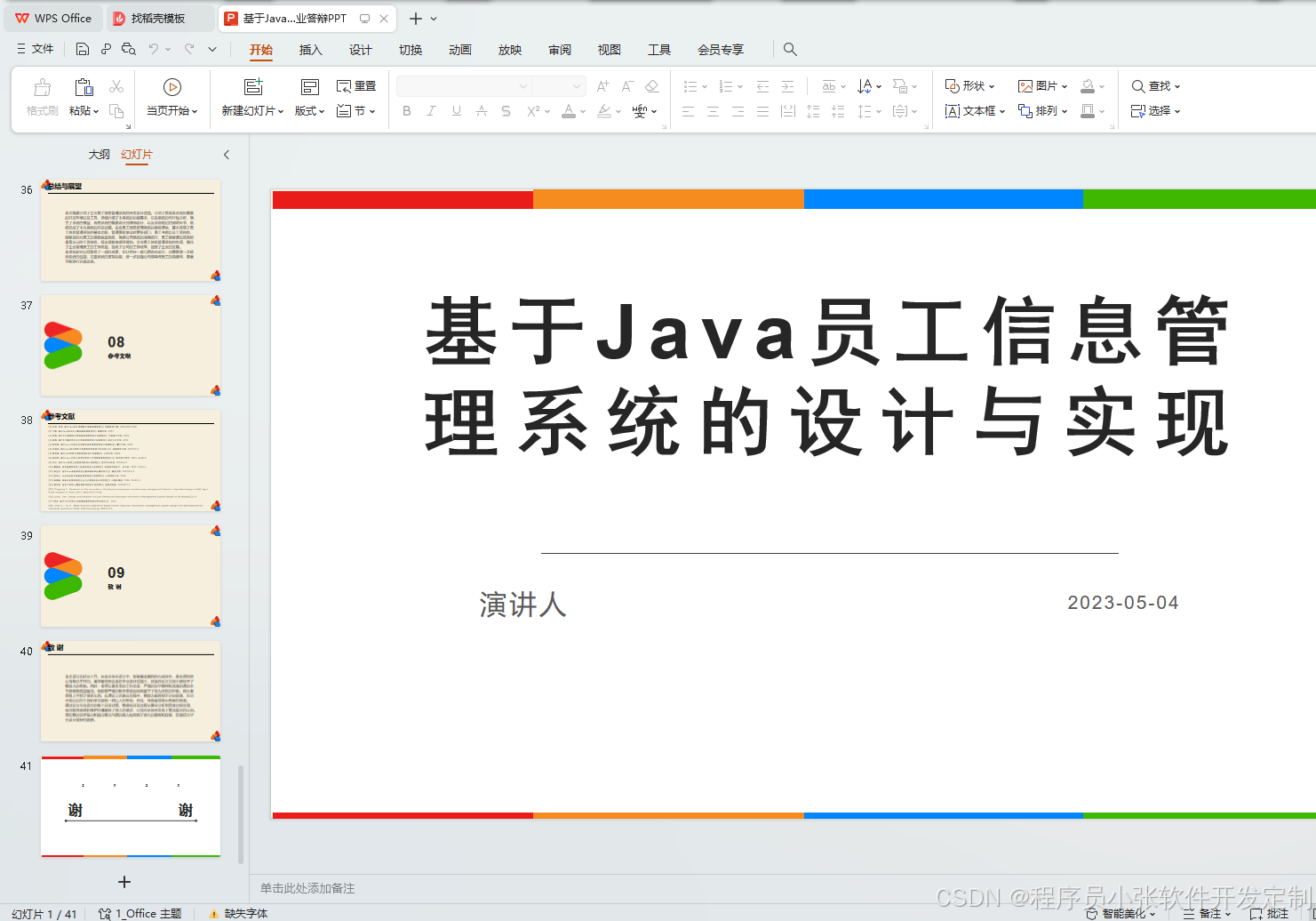Insert a picture using the 图片 icon
The width and height of the screenshot is (1316, 921).
(1035, 85)
